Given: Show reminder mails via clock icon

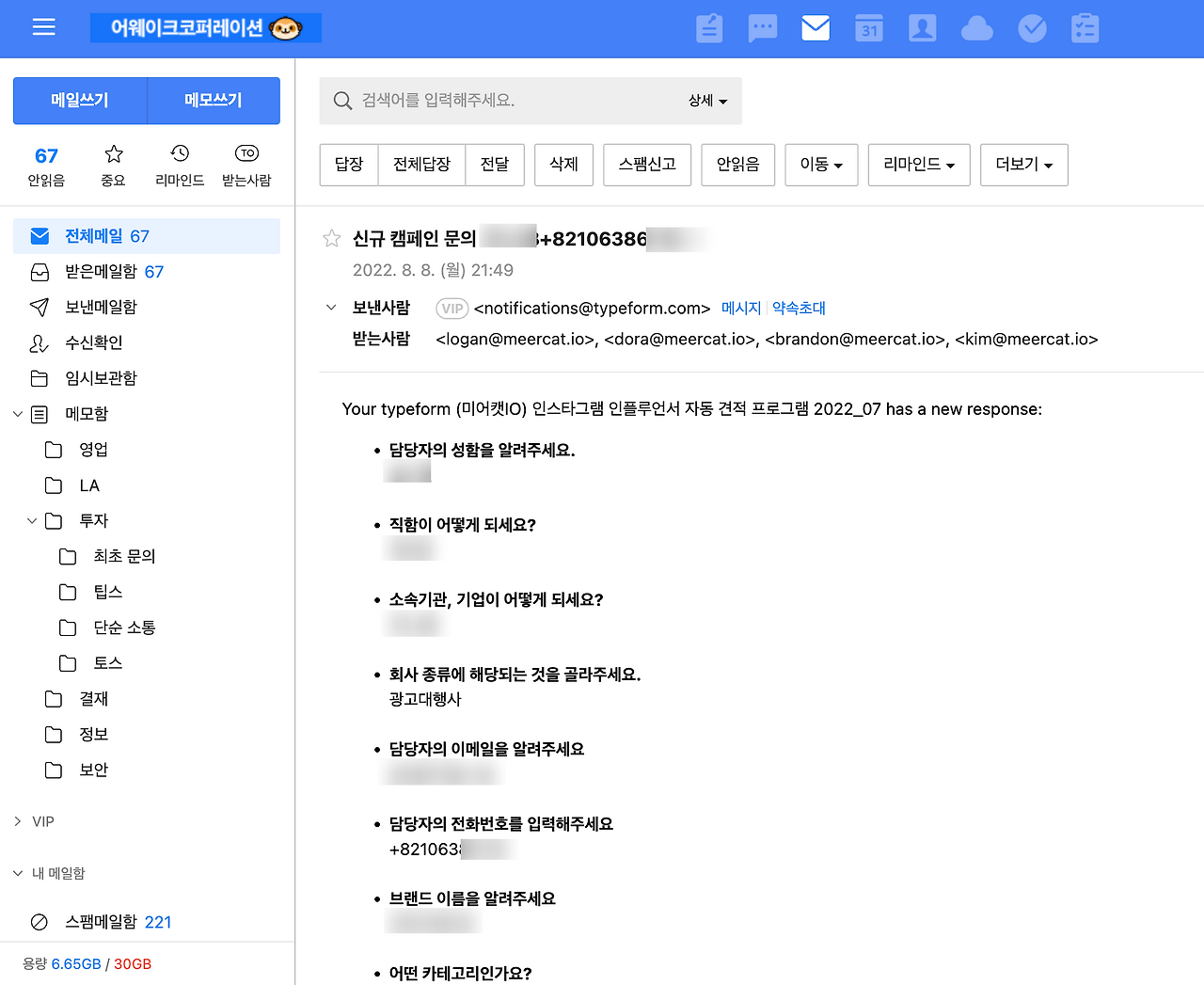Looking at the screenshot, I should pyautogui.click(x=180, y=165).
